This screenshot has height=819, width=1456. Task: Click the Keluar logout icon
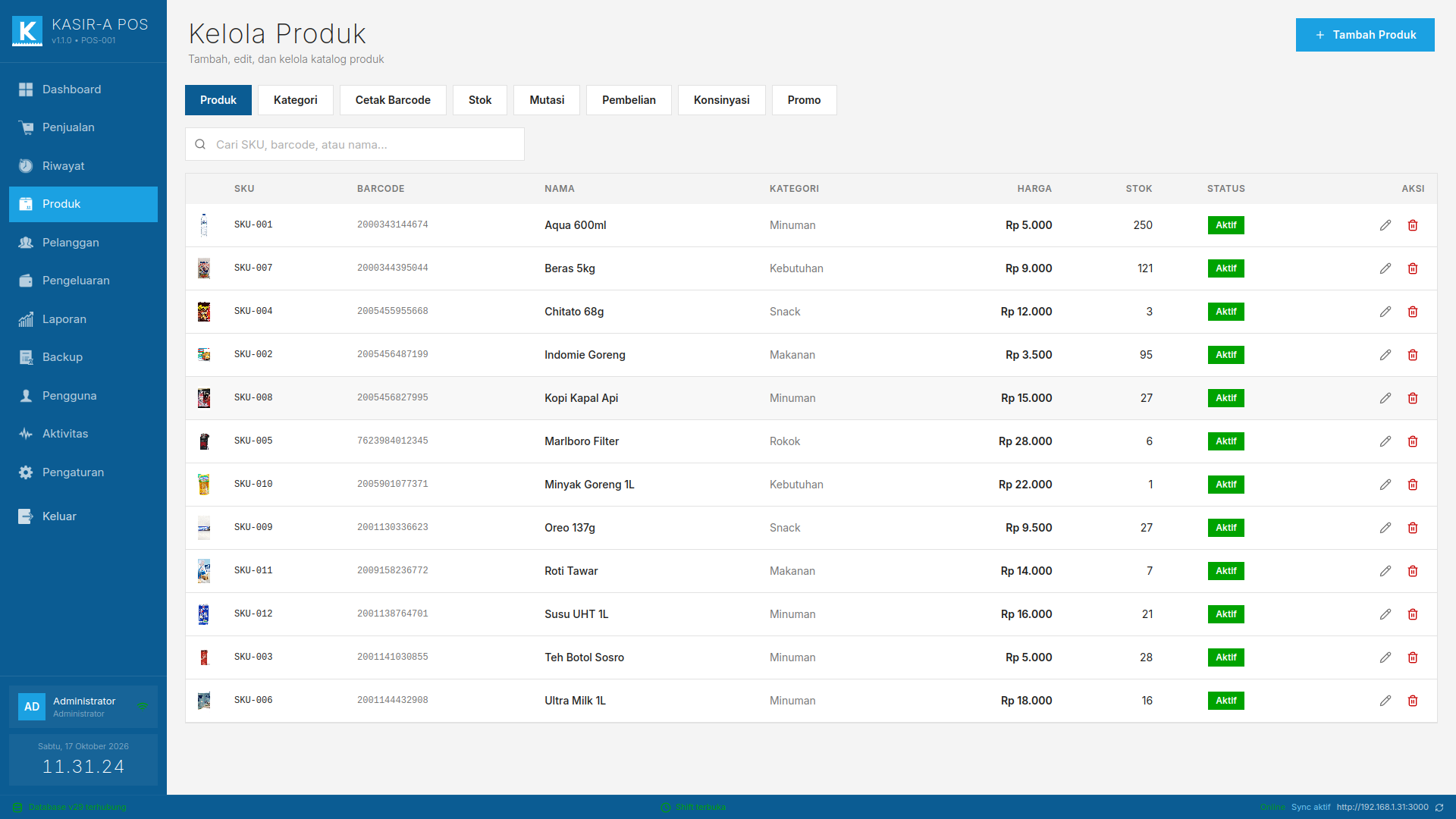[26, 516]
